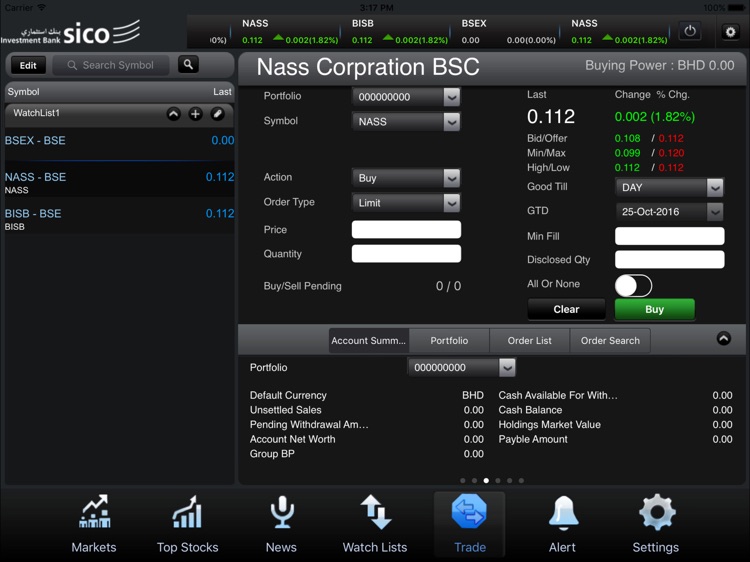
Task: Add symbol with the plus icon
Action: click(x=195, y=114)
